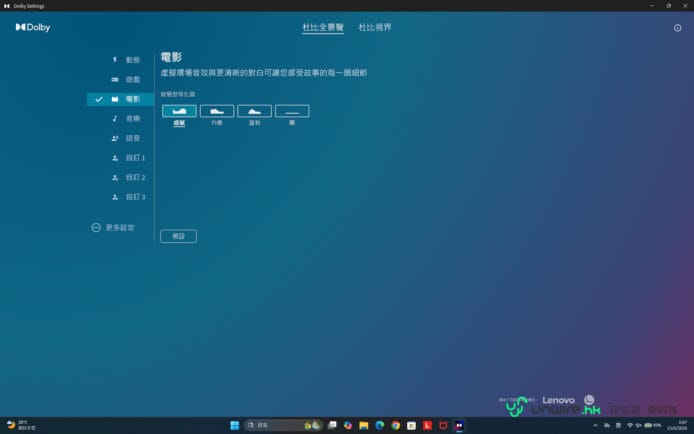The height and width of the screenshot is (434, 694).
Task: Open the McAfee shield app on taskbar
Action: pos(443,425)
